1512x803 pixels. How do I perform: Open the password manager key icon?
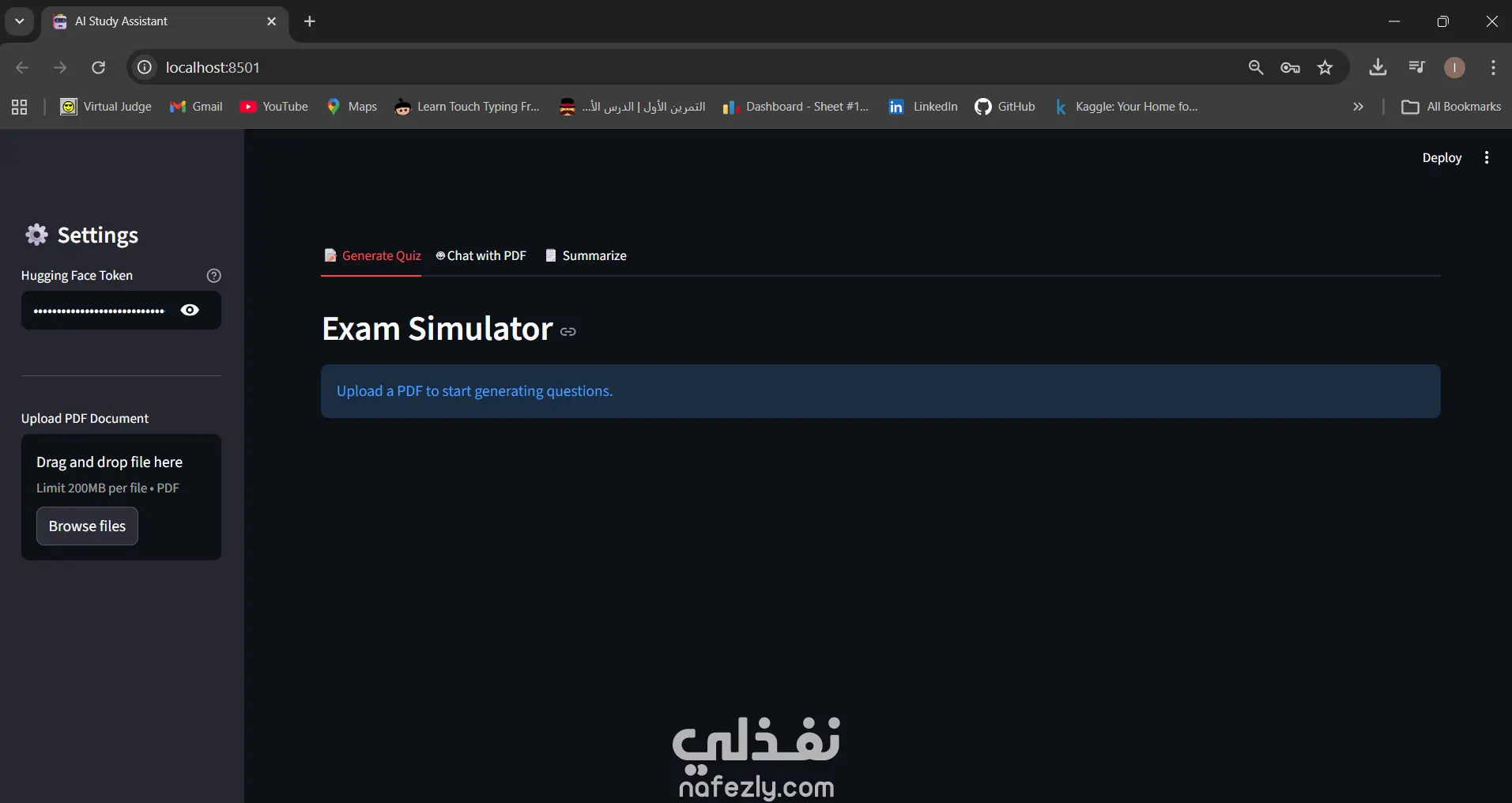pos(1291,67)
